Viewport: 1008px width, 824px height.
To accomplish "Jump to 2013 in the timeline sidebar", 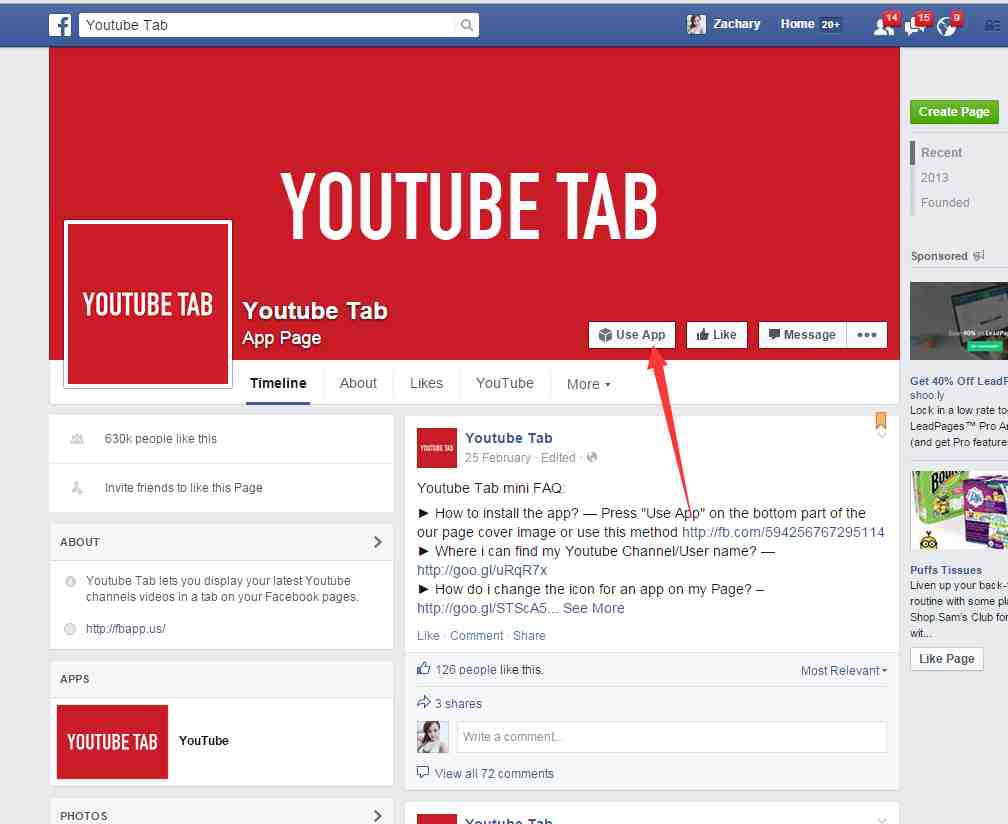I will point(934,177).
